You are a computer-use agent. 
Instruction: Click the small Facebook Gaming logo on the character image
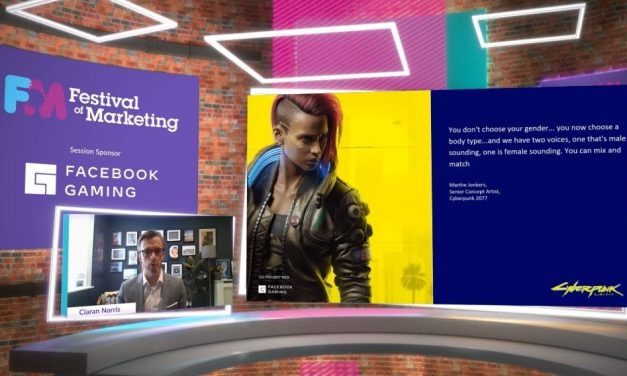[275, 289]
